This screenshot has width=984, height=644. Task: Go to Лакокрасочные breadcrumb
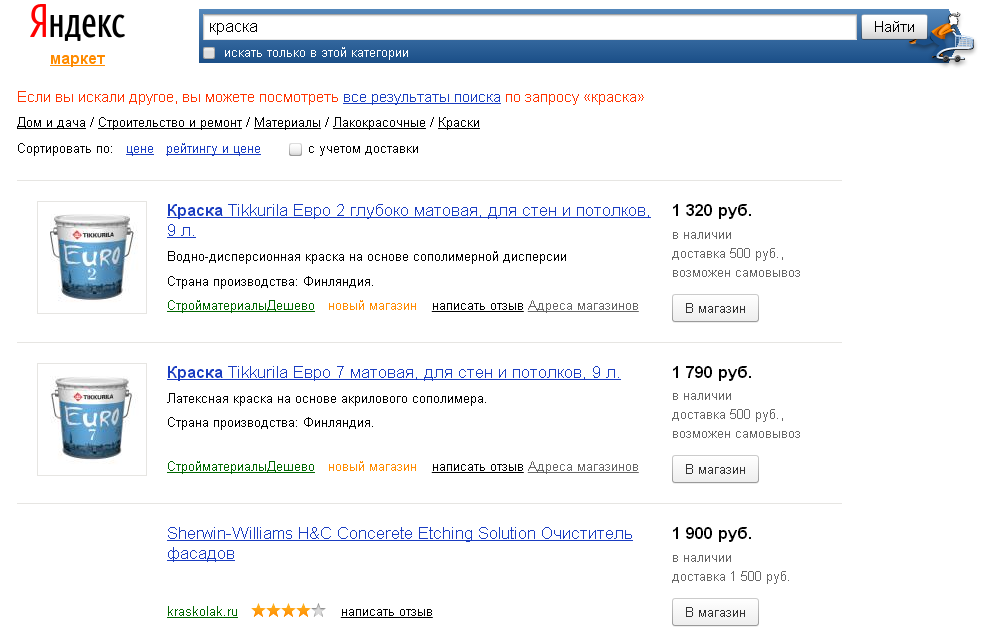point(379,123)
